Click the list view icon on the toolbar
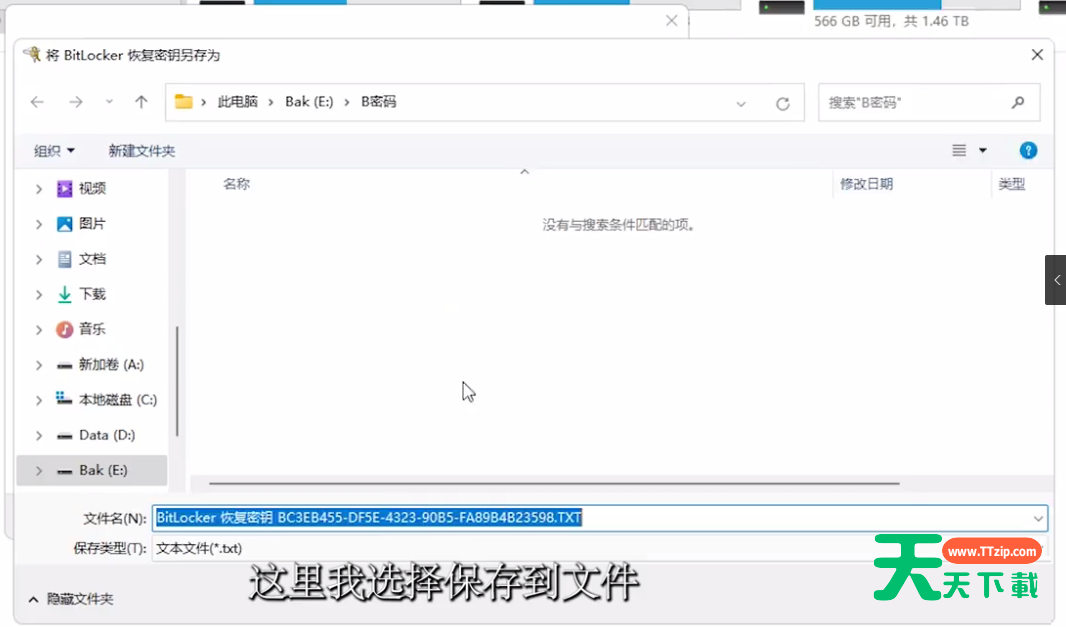Screen dimensions: 1066x627 [961, 150]
